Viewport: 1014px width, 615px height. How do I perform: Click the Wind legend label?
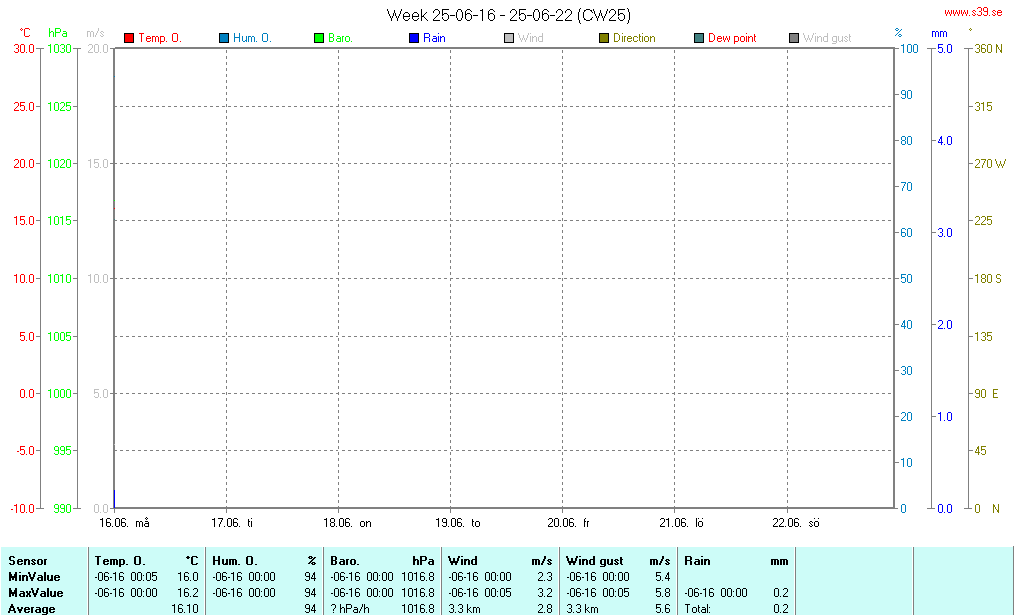(530, 38)
